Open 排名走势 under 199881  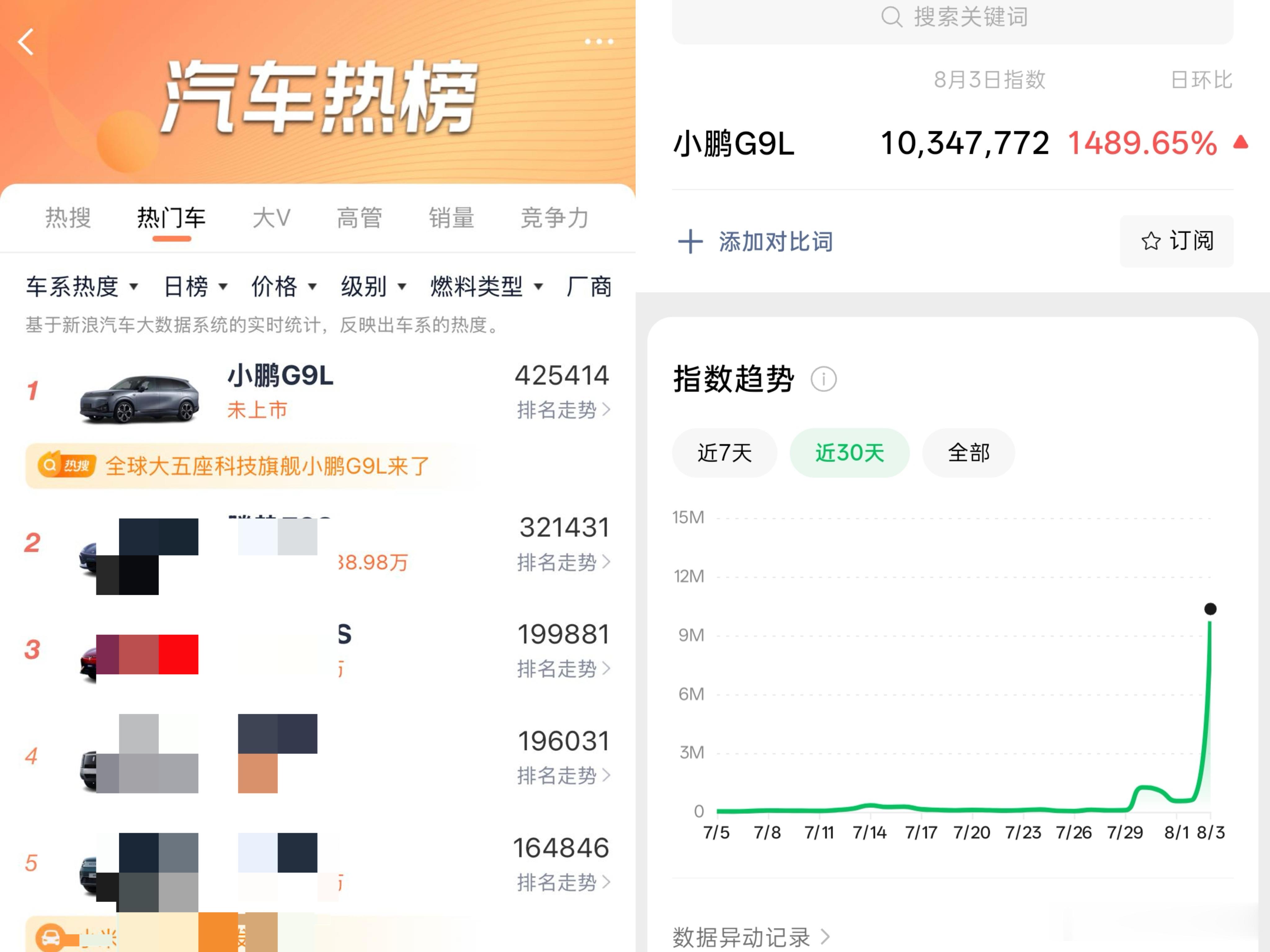click(x=563, y=668)
